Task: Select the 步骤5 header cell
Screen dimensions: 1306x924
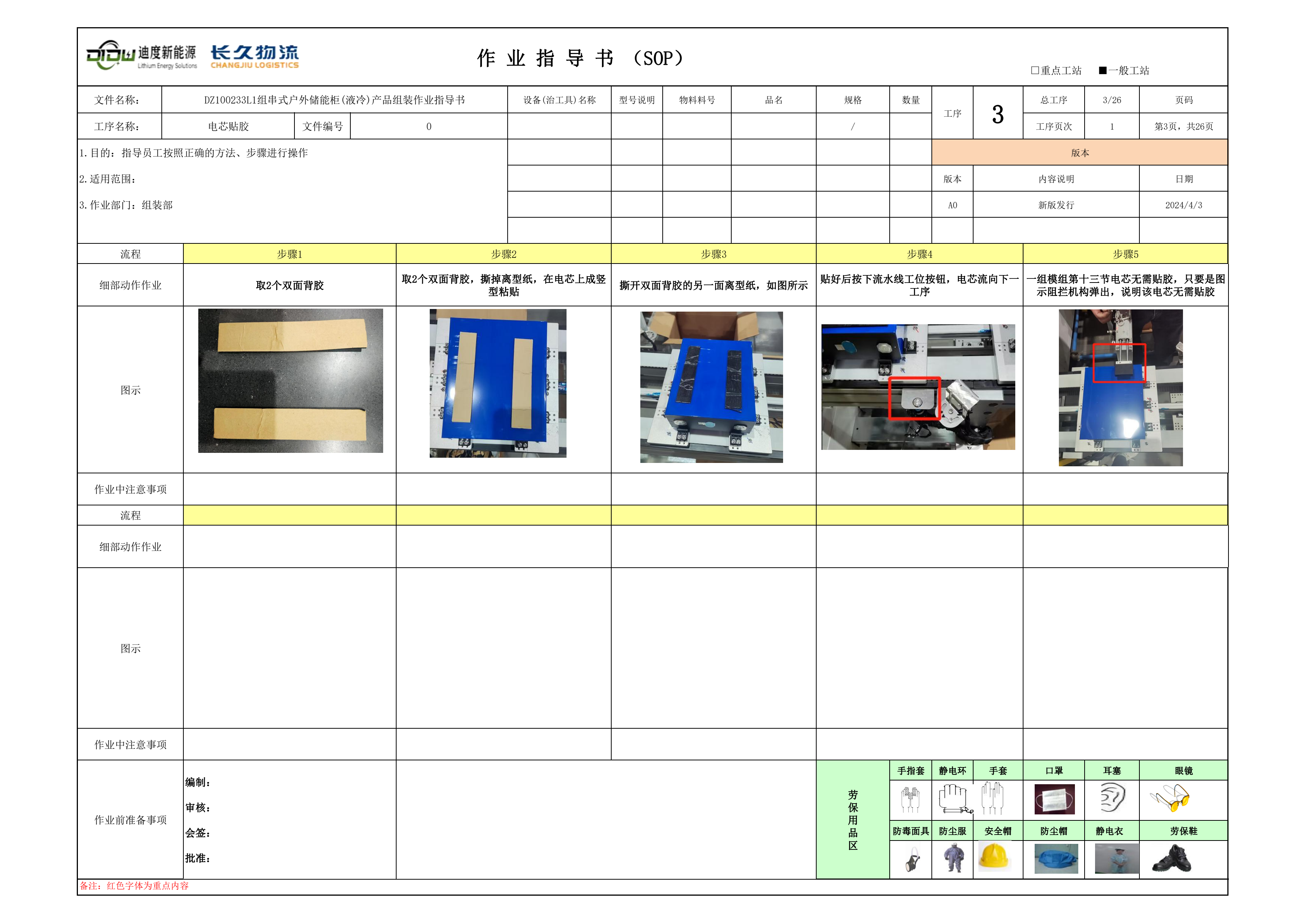Action: coord(1125,254)
